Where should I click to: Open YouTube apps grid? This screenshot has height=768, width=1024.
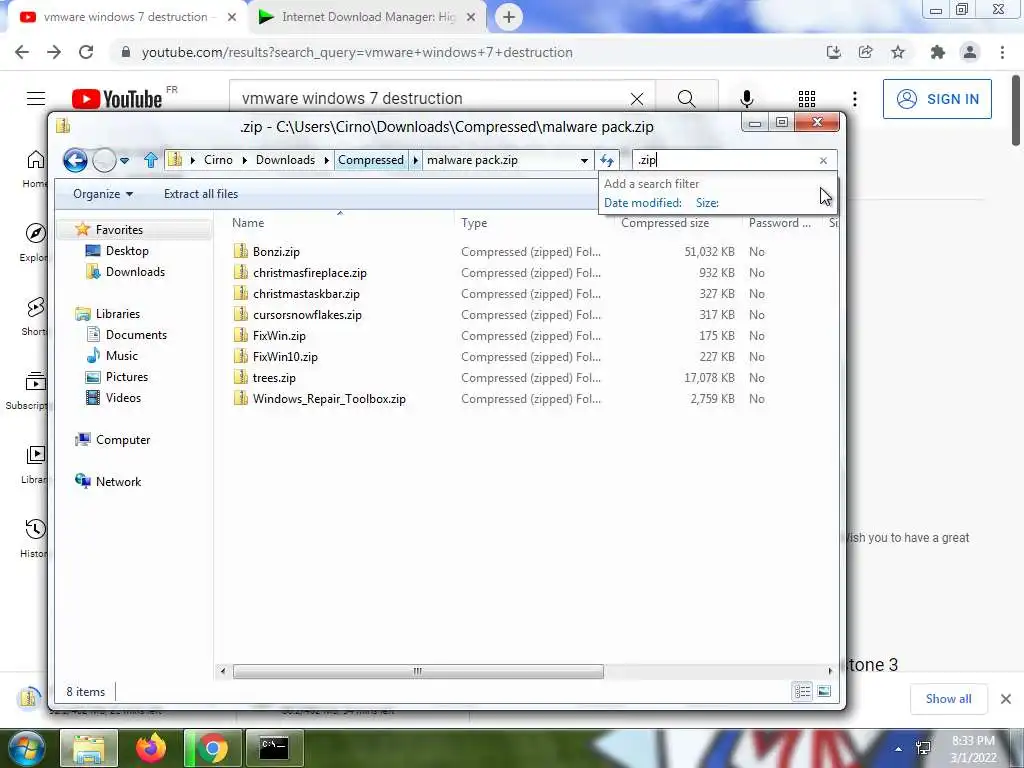(807, 99)
